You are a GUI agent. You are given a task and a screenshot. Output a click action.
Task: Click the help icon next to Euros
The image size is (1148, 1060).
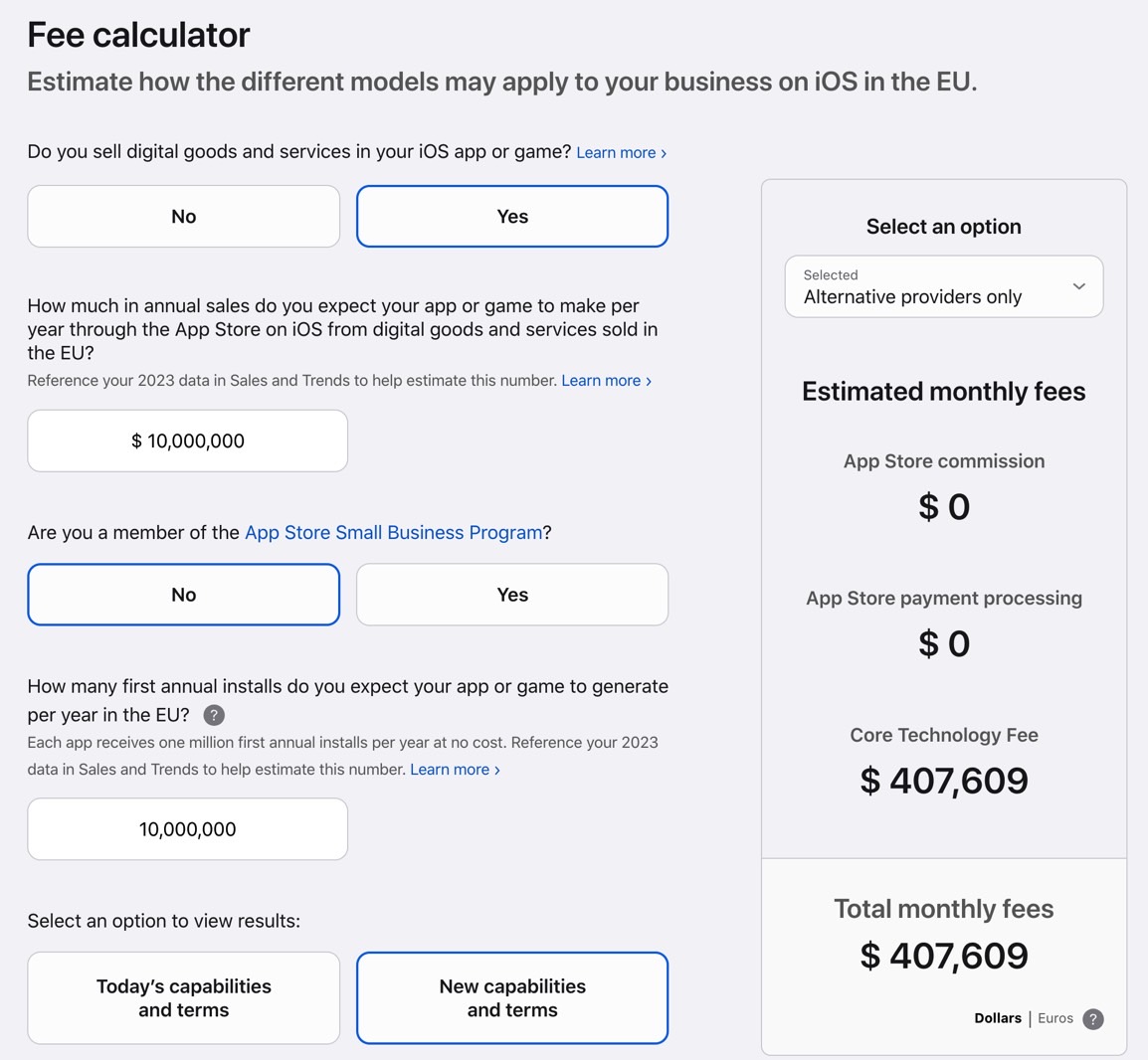coord(1093,1019)
